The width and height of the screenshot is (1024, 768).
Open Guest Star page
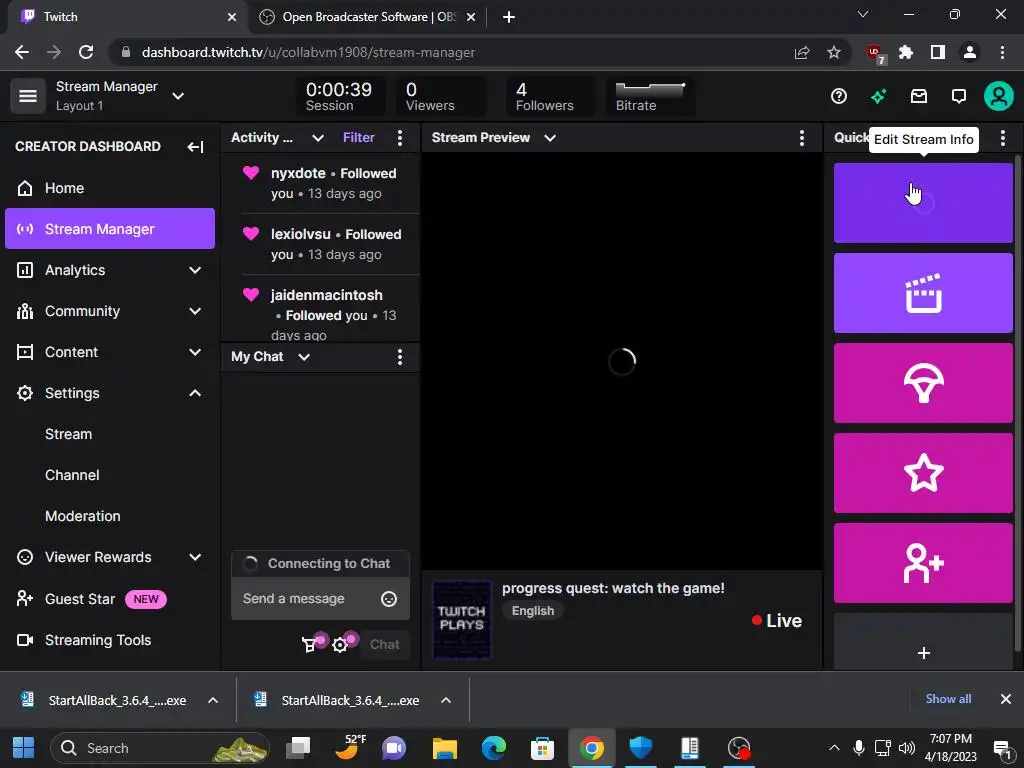click(110, 599)
